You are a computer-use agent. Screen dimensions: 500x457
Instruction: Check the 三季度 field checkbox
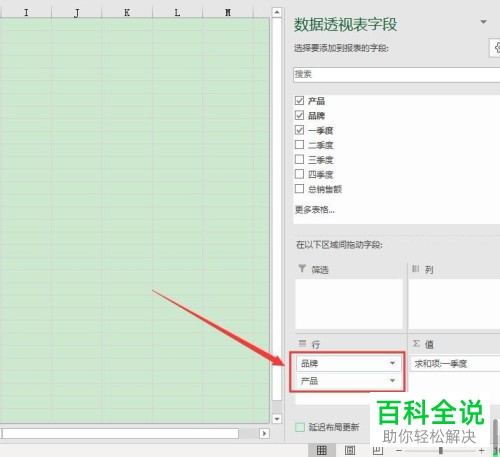[299, 159]
